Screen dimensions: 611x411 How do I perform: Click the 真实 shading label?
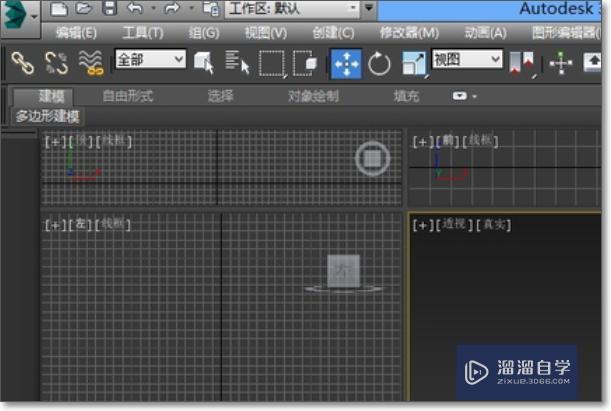coord(493,224)
